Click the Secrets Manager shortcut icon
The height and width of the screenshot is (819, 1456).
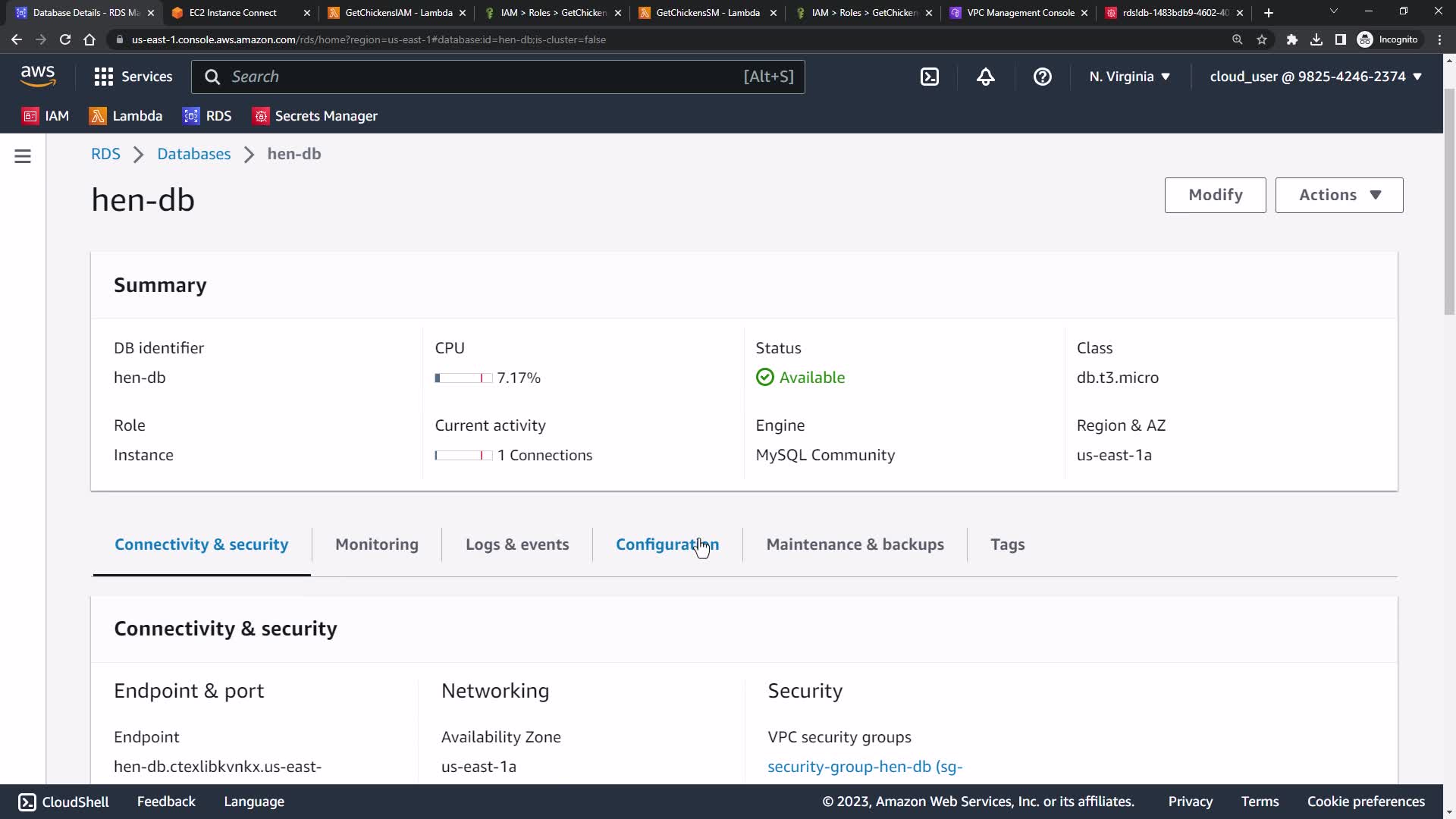coord(261,116)
